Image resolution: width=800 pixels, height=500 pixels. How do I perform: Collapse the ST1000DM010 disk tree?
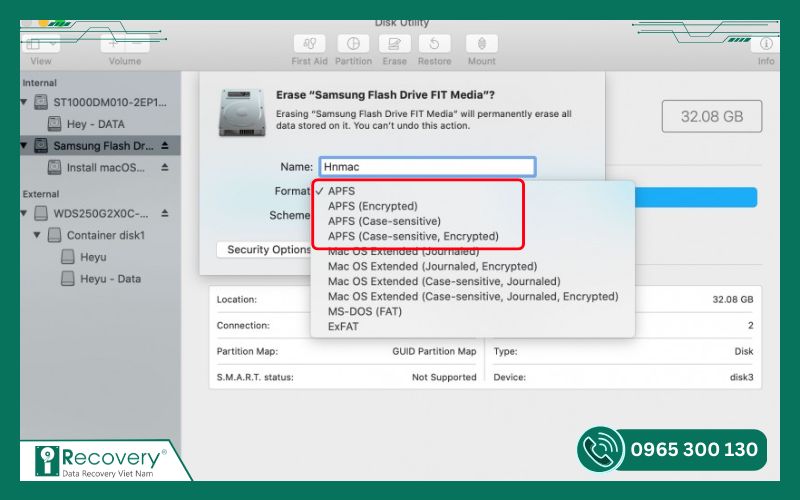click(x=24, y=102)
